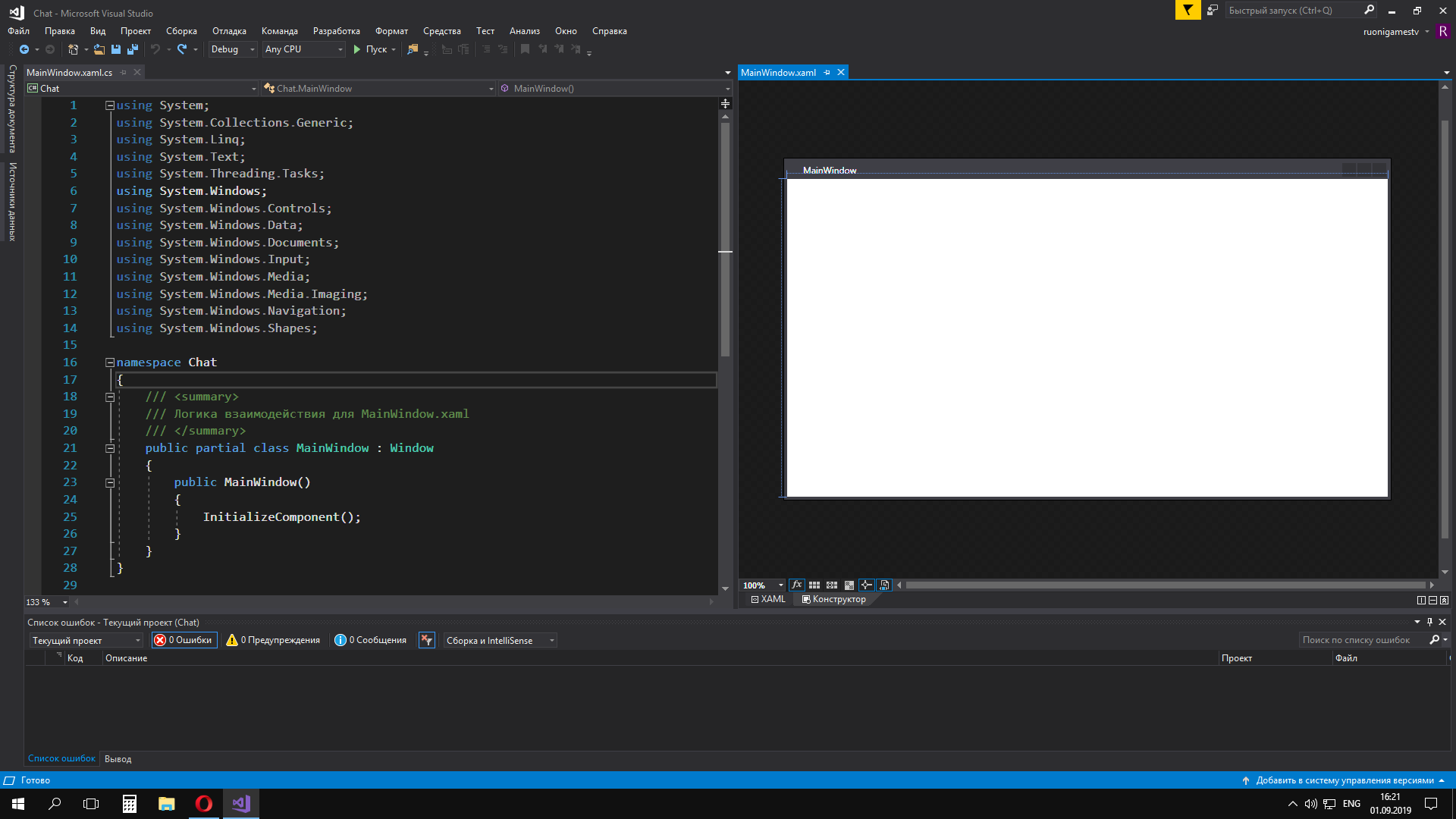Image resolution: width=1456 pixels, height=819 pixels.
Task: Open the 100% designer zoom dropdown
Action: point(764,585)
